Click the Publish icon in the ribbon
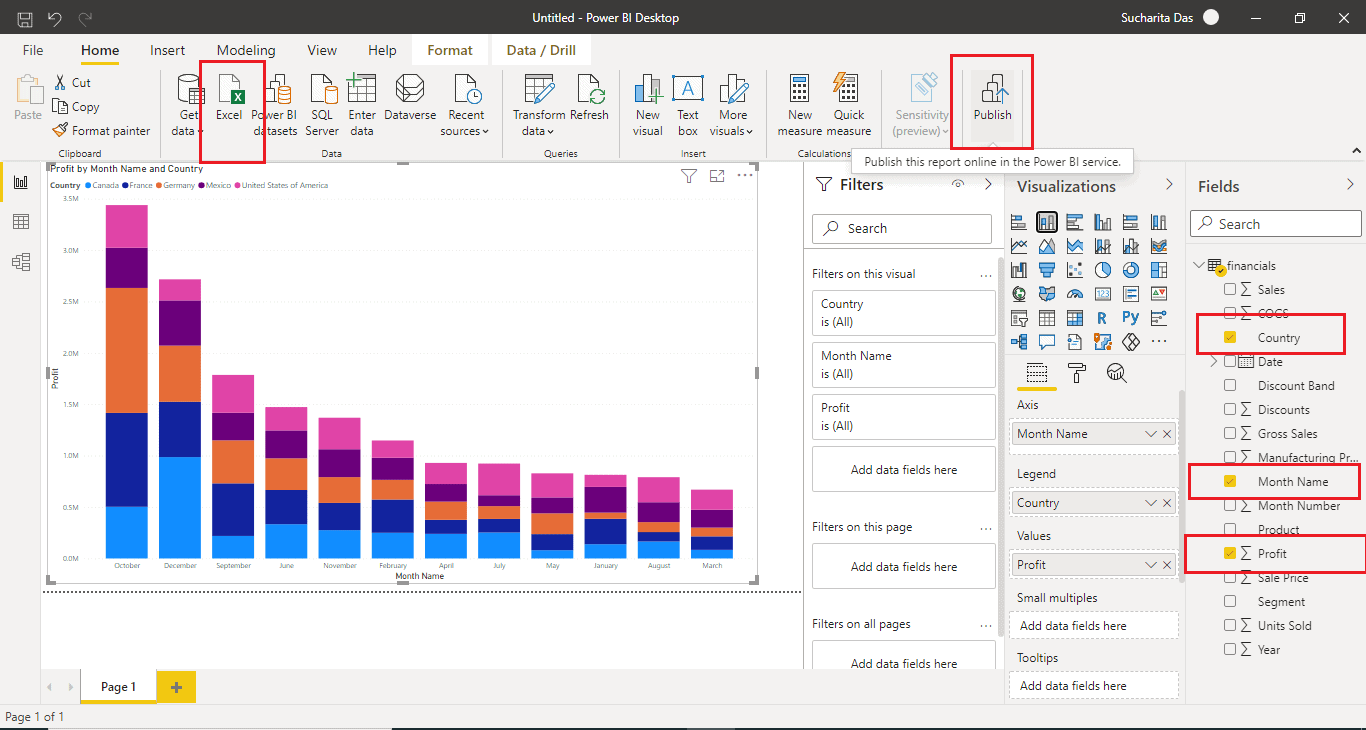 click(992, 91)
